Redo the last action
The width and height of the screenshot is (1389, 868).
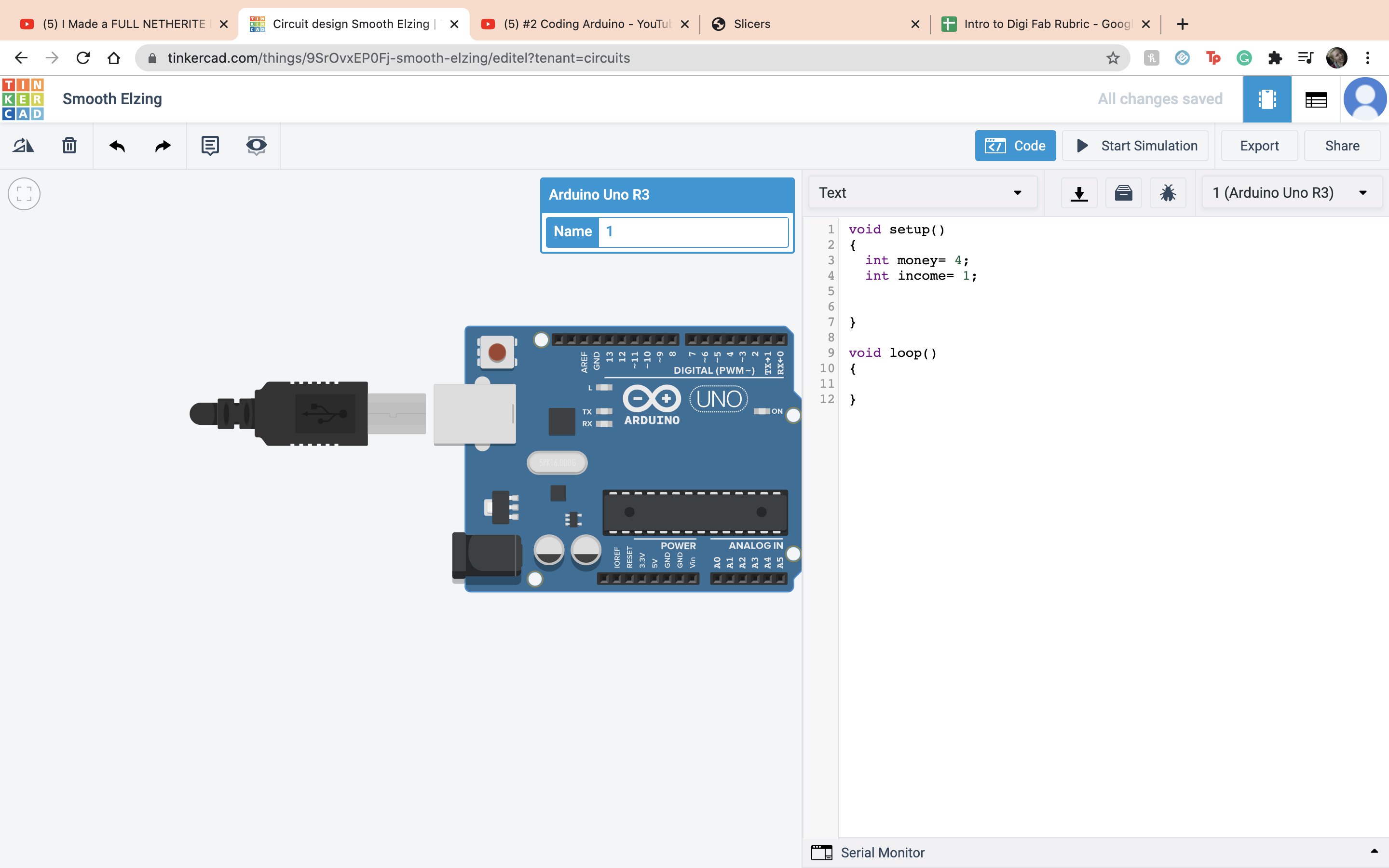[163, 146]
